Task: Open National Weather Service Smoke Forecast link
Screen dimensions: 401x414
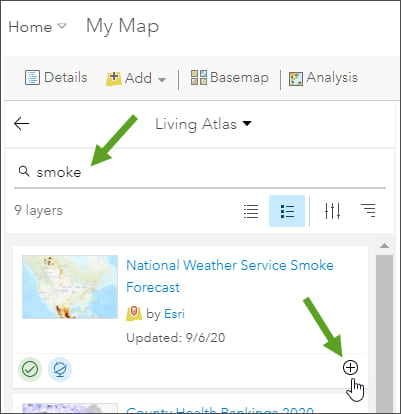Action: tap(230, 276)
